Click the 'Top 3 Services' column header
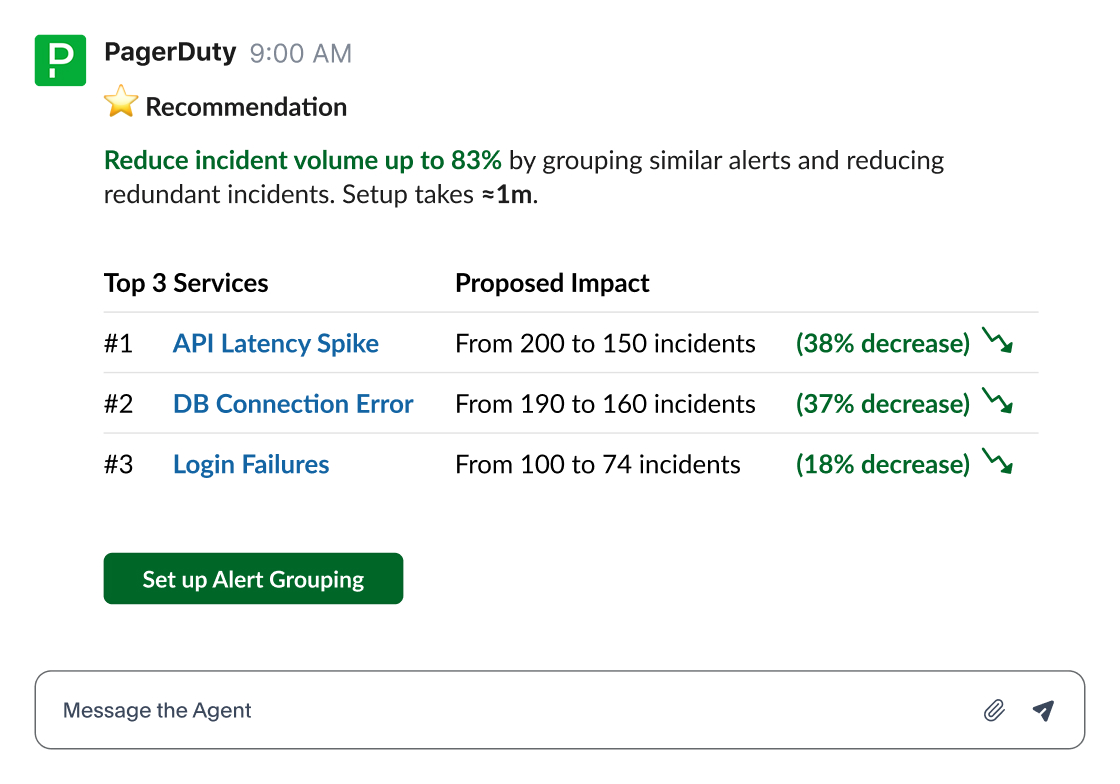Screen dimensions: 1120x784 click(186, 283)
